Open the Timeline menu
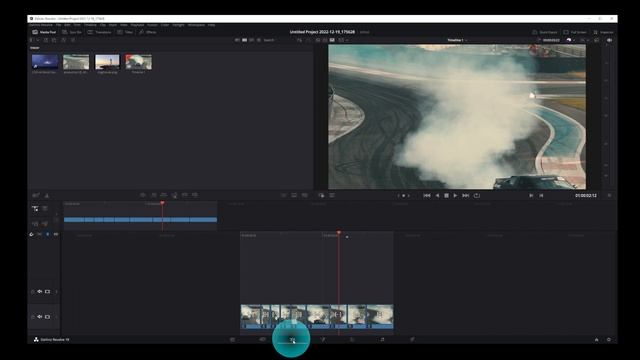The image size is (640, 360). (90, 25)
